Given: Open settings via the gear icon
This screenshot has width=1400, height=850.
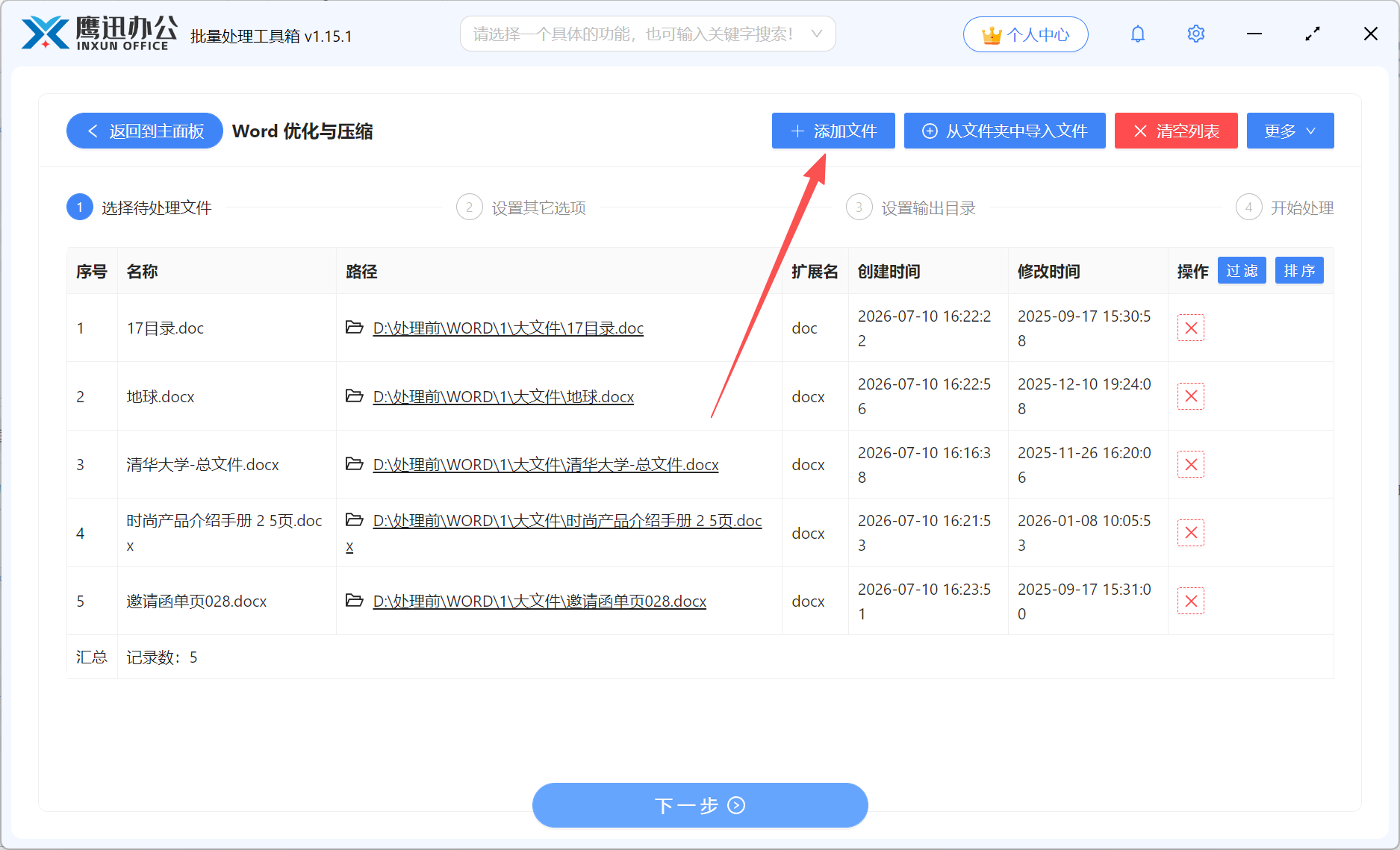Looking at the screenshot, I should (x=1195, y=34).
